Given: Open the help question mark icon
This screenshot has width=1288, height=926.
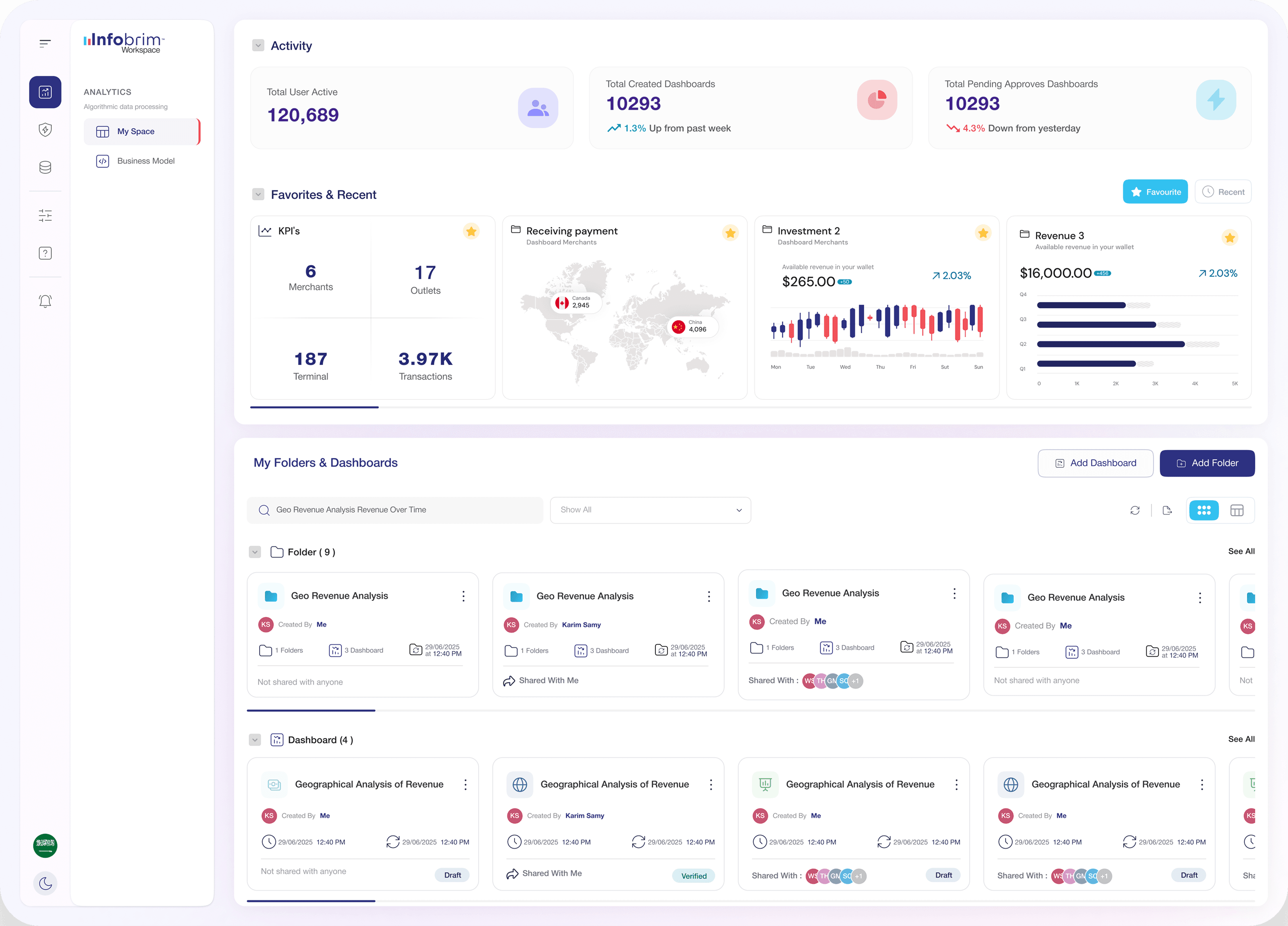Looking at the screenshot, I should tap(45, 253).
